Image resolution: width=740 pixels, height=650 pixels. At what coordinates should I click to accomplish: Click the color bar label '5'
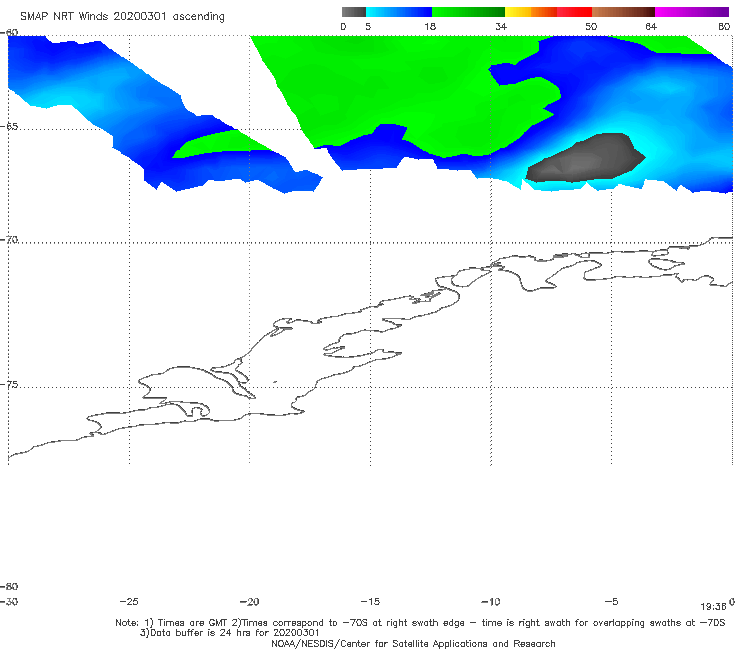(x=368, y=26)
